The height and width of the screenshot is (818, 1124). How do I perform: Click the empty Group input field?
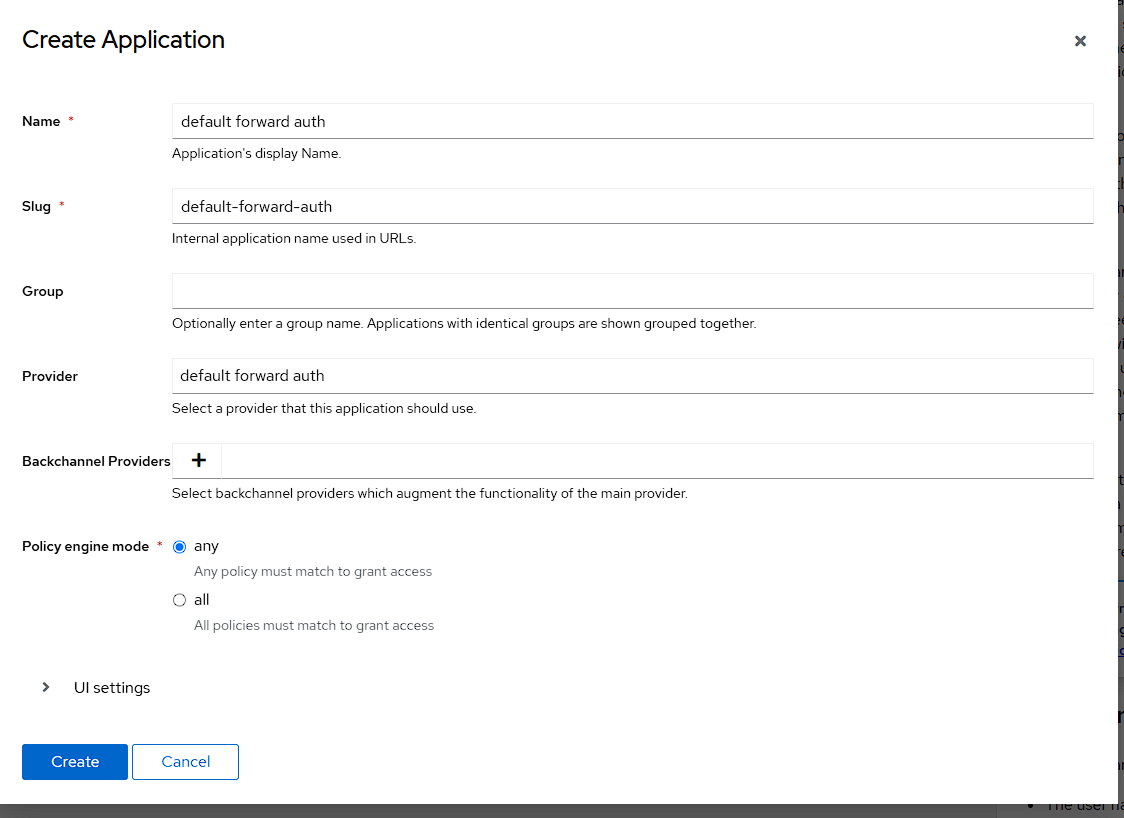click(632, 291)
